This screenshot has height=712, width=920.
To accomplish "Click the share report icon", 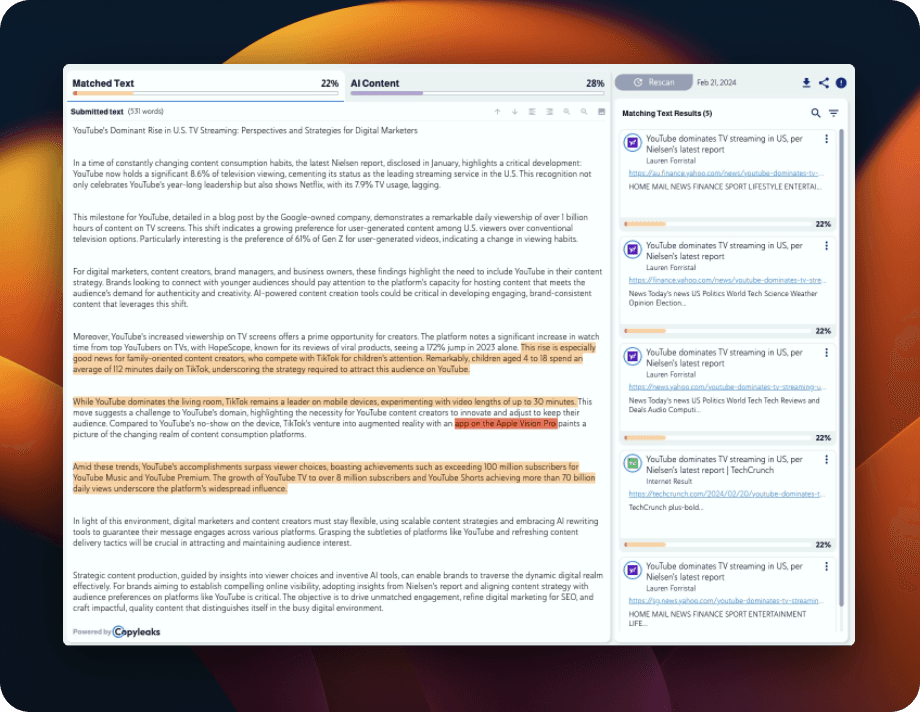I will click(824, 83).
